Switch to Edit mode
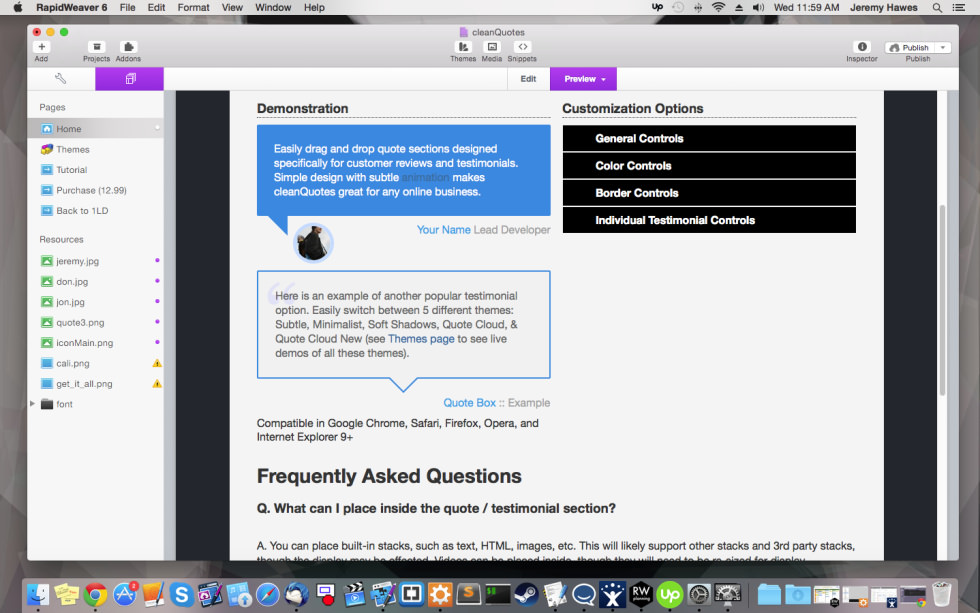The image size is (980, 613). pyautogui.click(x=528, y=79)
